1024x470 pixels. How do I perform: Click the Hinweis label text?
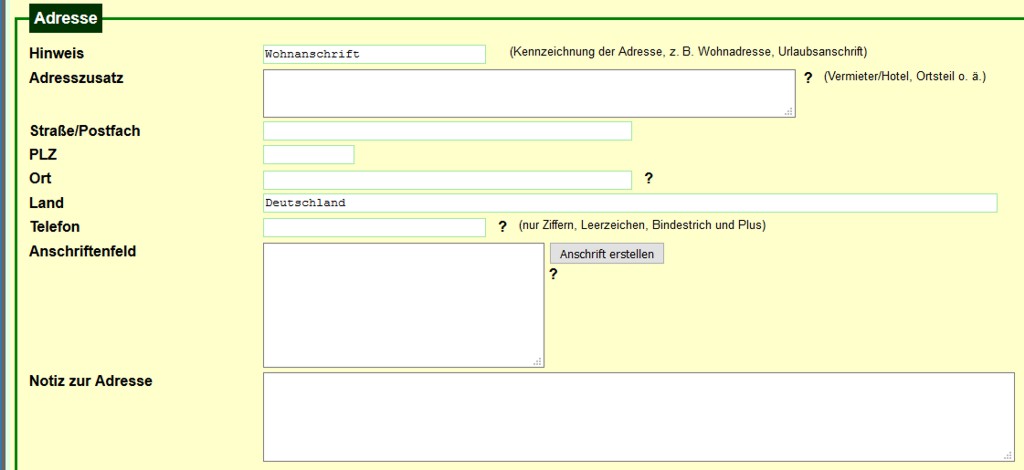coord(57,53)
